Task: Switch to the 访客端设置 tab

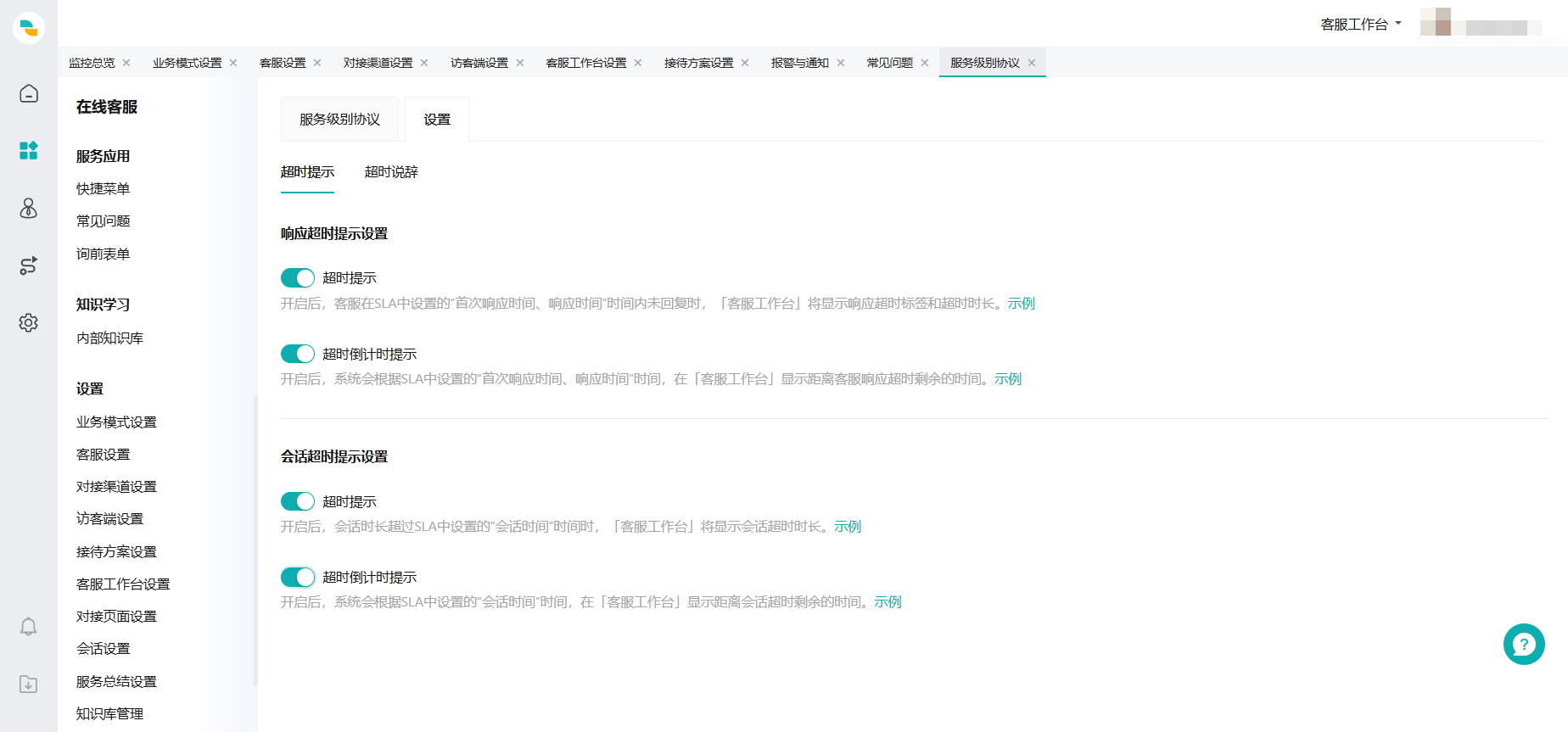Action: tap(479, 63)
